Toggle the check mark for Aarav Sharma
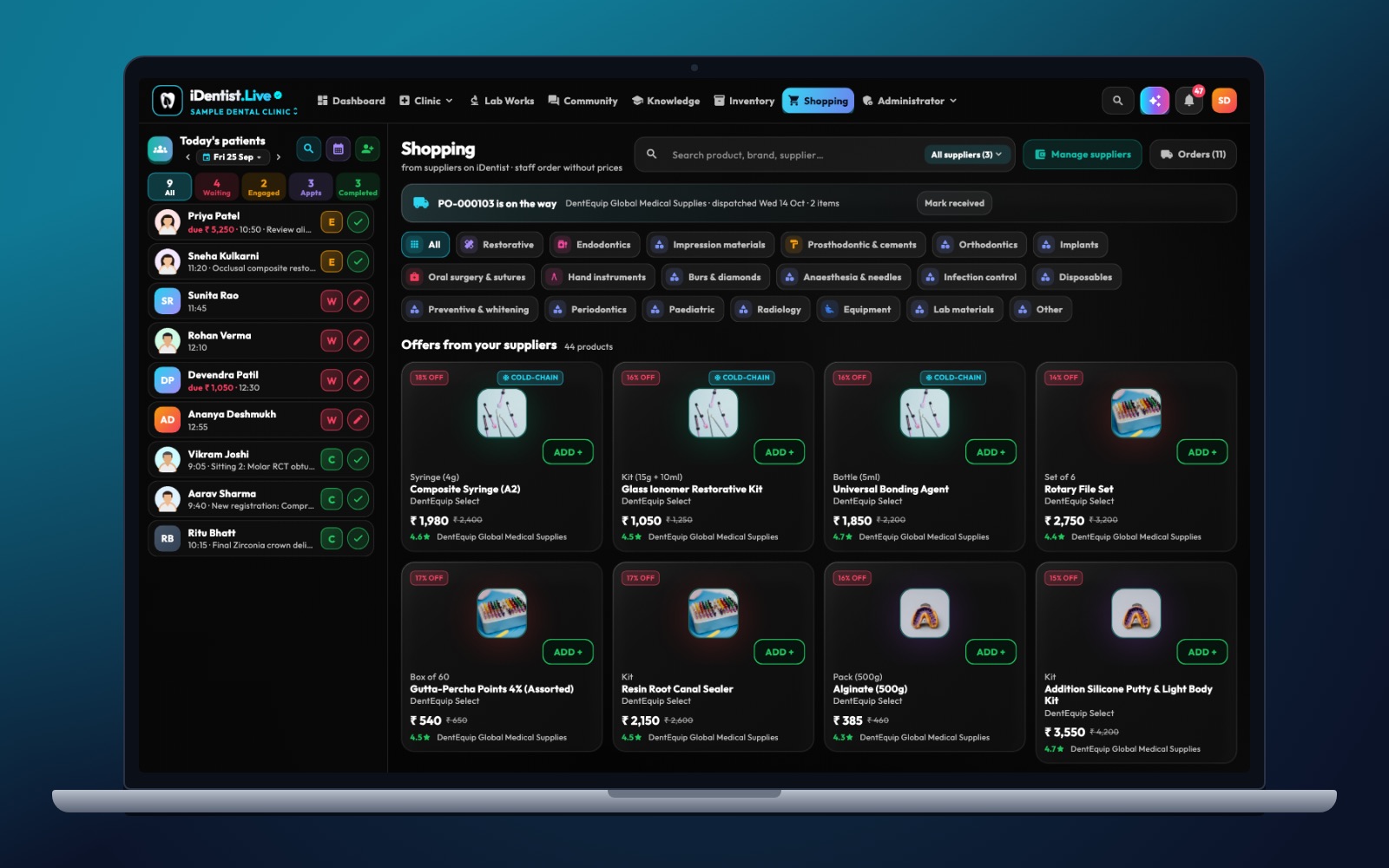The height and width of the screenshot is (868, 1389). (358, 499)
